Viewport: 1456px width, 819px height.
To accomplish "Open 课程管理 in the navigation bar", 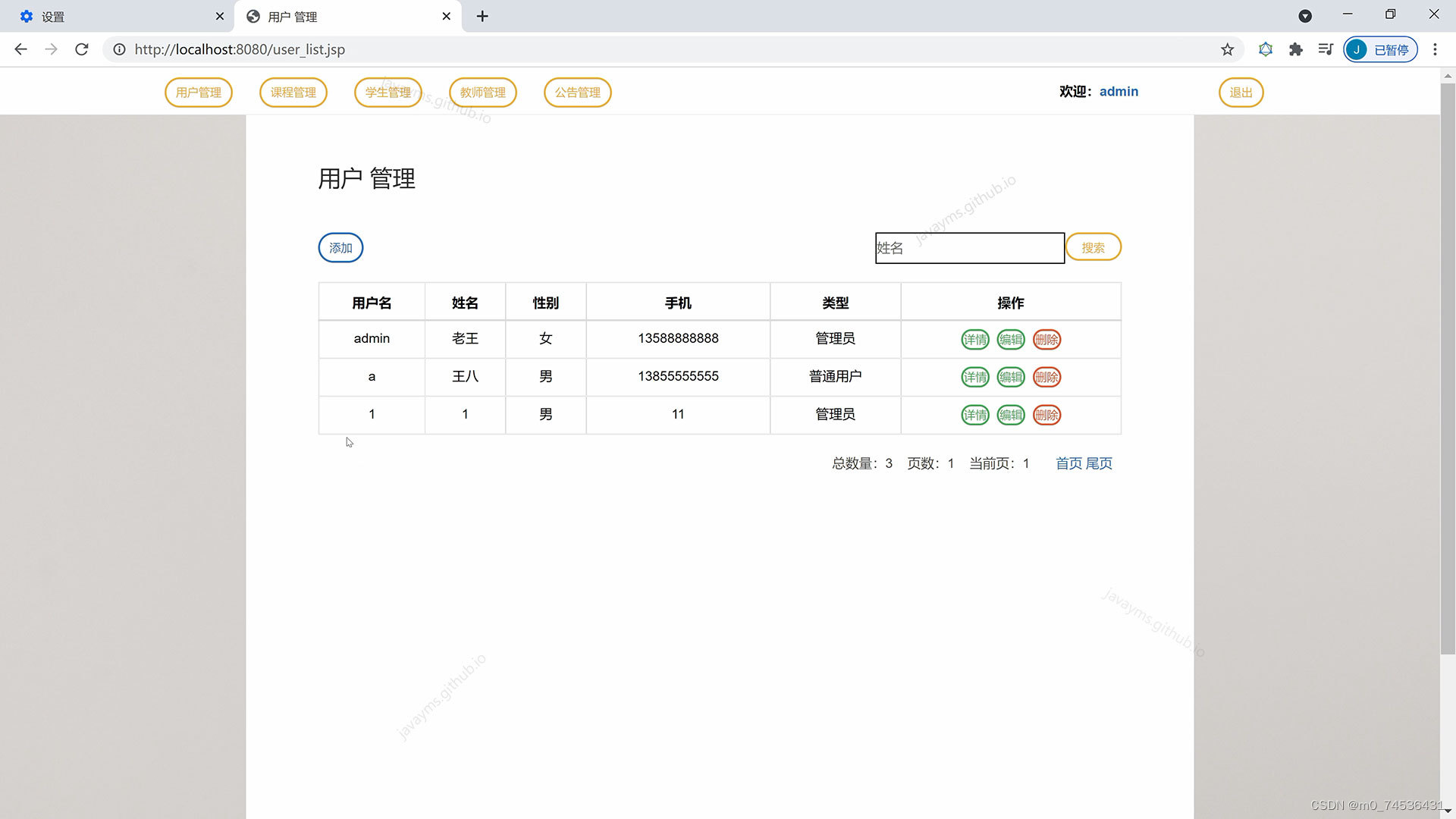I will pos(293,93).
